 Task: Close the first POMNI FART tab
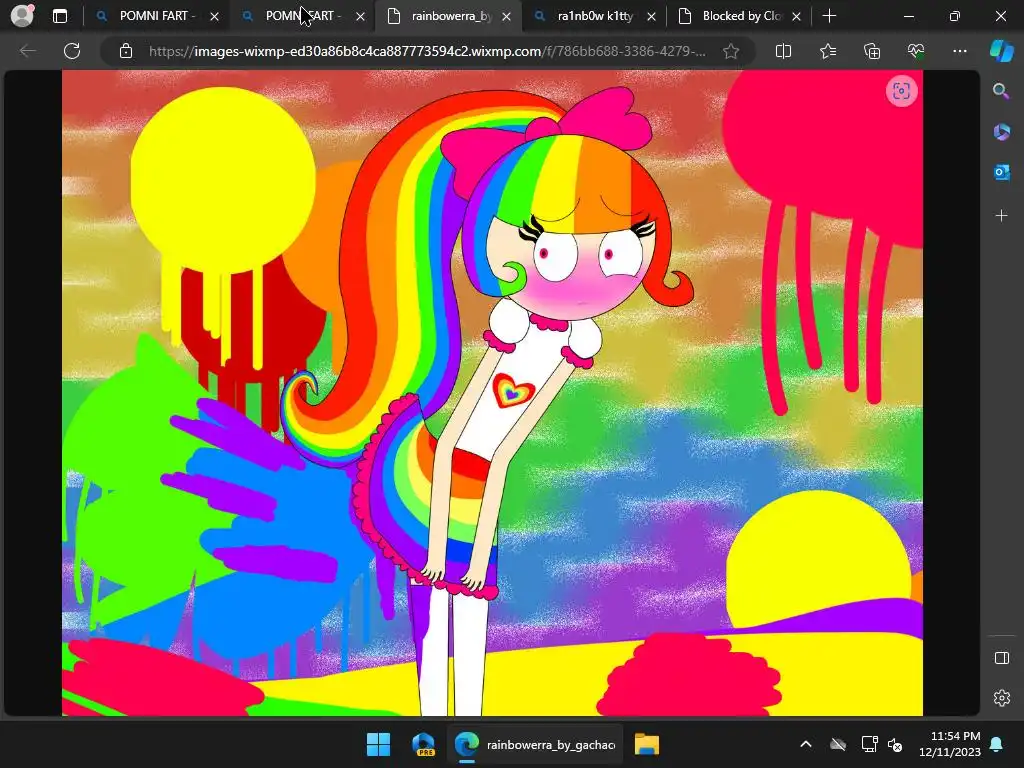214,17
